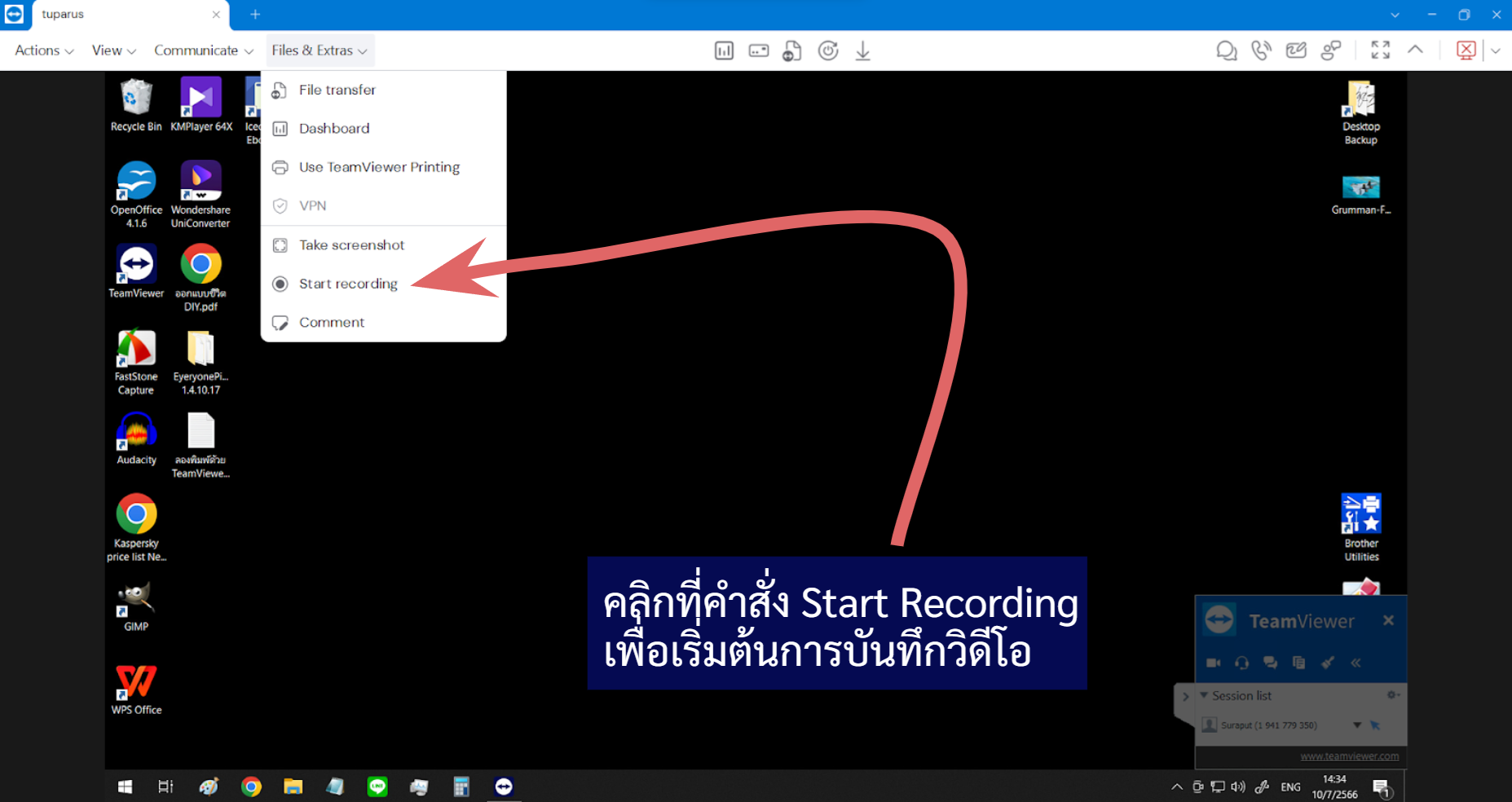Viewport: 1512px width, 802px height.
Task: Click the download arrow toolbar icon
Action: coord(862,51)
